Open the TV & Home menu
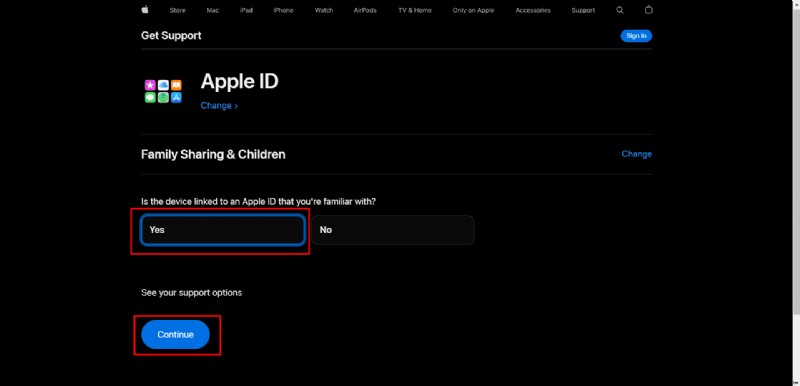 pos(415,10)
